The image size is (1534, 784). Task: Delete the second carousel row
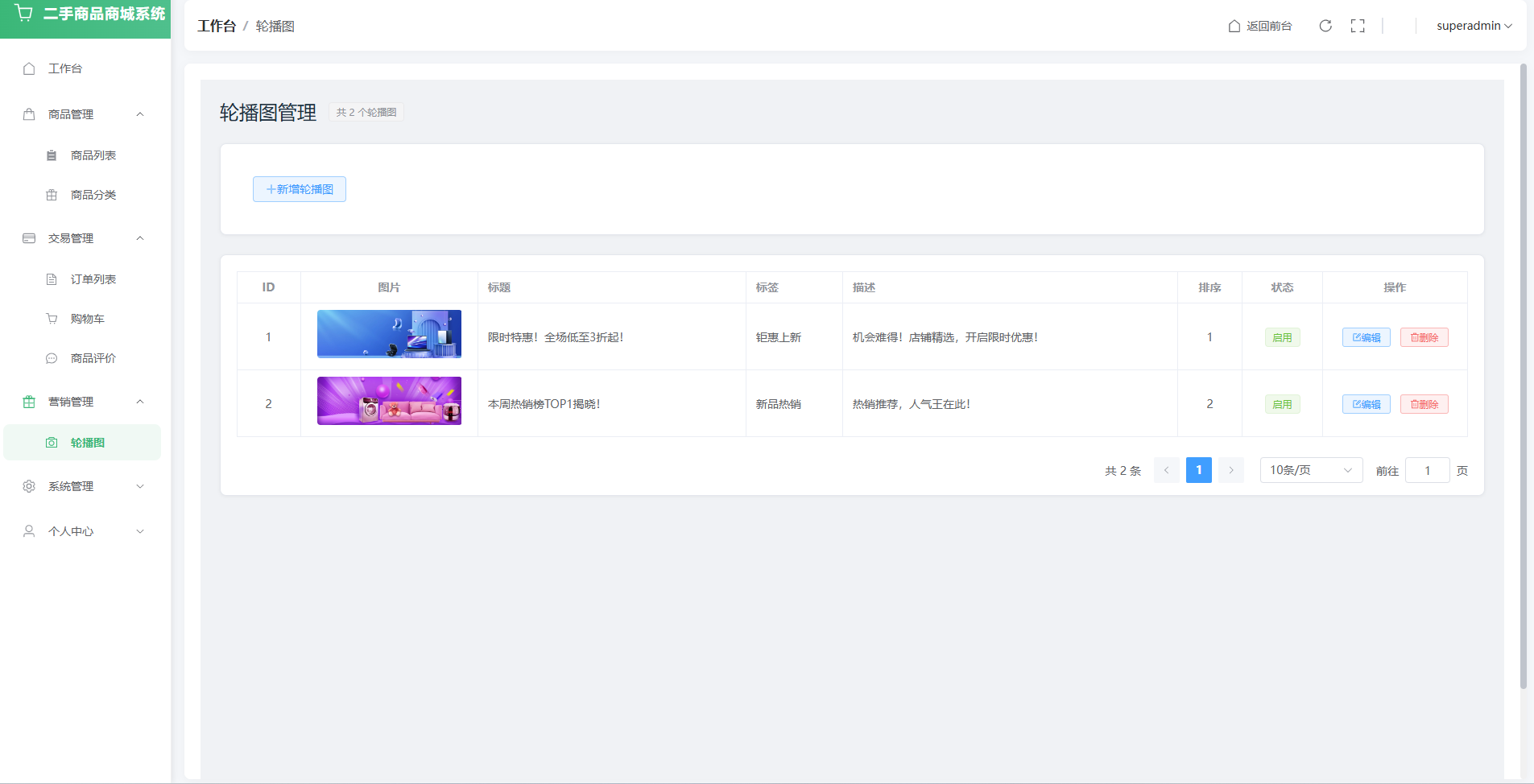[x=1424, y=404]
